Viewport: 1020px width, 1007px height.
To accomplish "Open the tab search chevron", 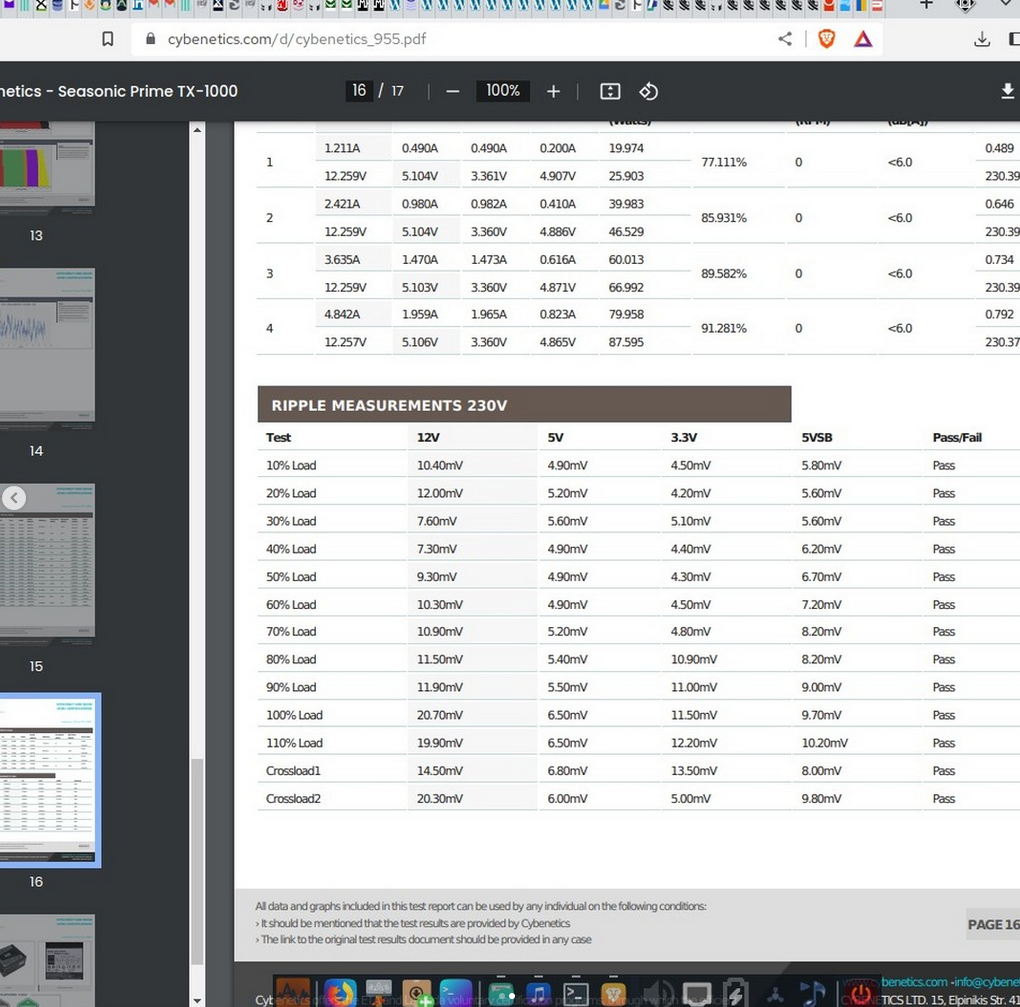I will (1008, 5).
